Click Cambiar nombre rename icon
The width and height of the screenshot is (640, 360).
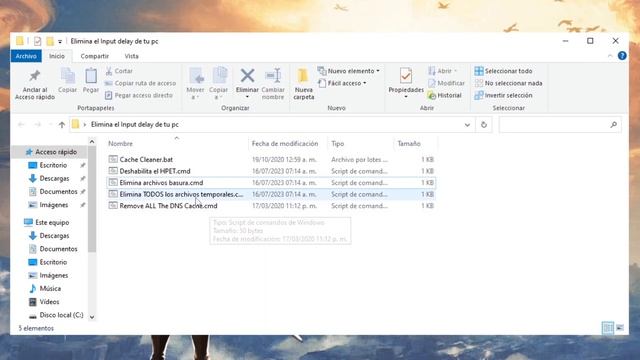click(x=273, y=84)
